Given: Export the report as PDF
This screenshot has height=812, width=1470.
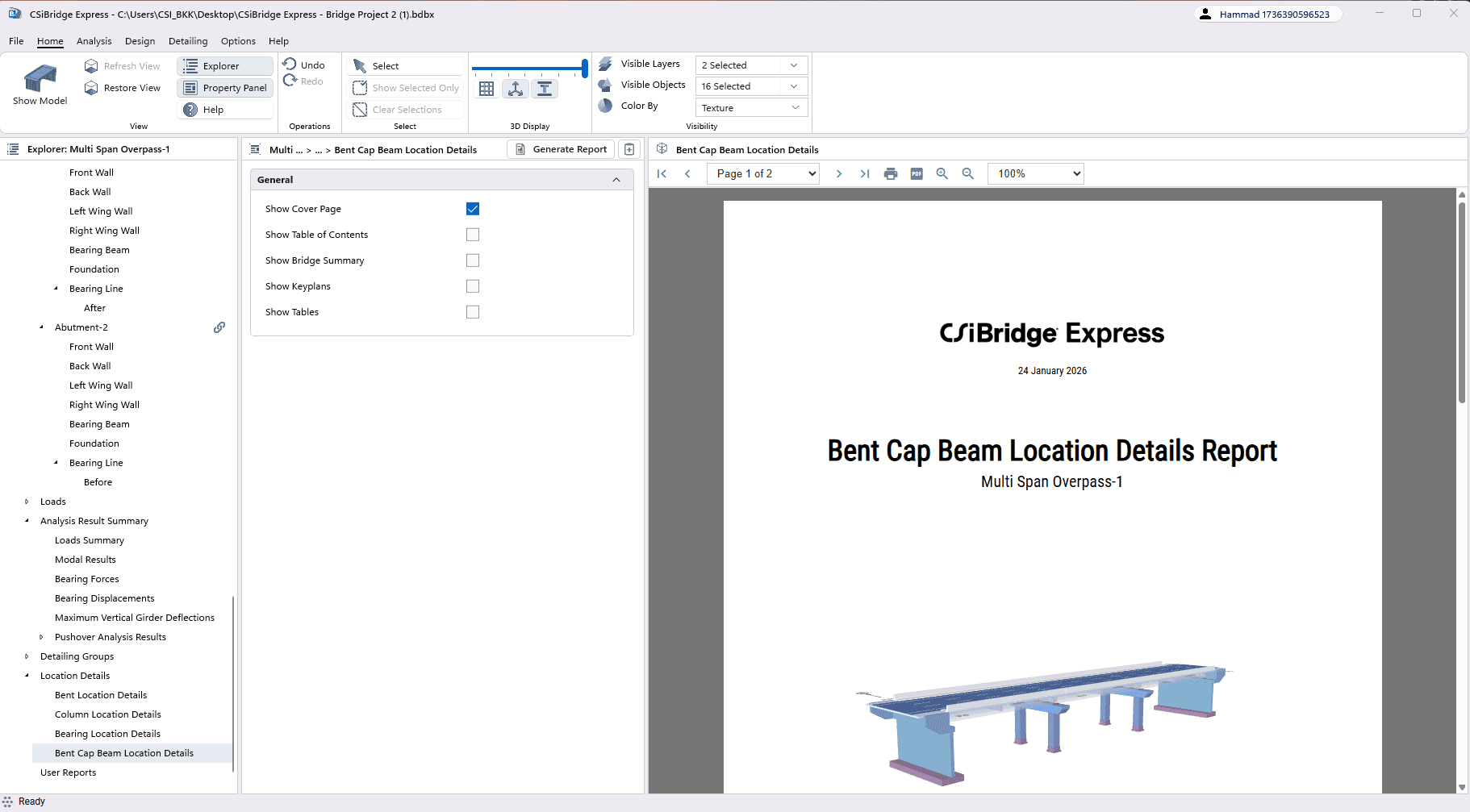Looking at the screenshot, I should (x=916, y=173).
